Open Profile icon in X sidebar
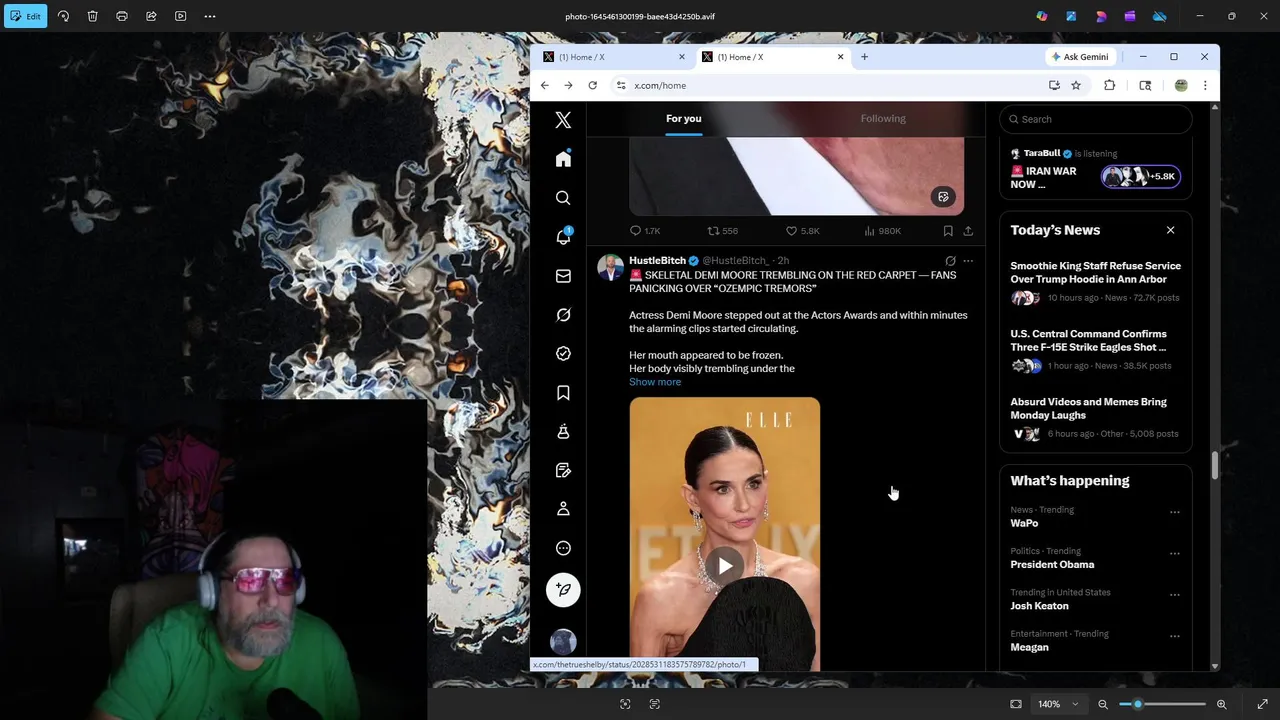 (x=563, y=509)
